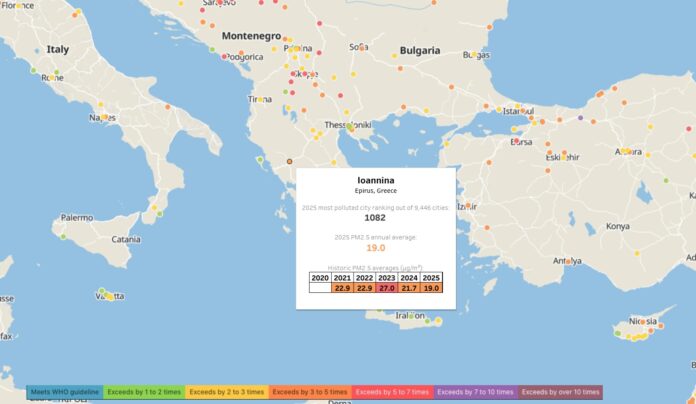Click the orange marker at Antalya

click(568, 262)
